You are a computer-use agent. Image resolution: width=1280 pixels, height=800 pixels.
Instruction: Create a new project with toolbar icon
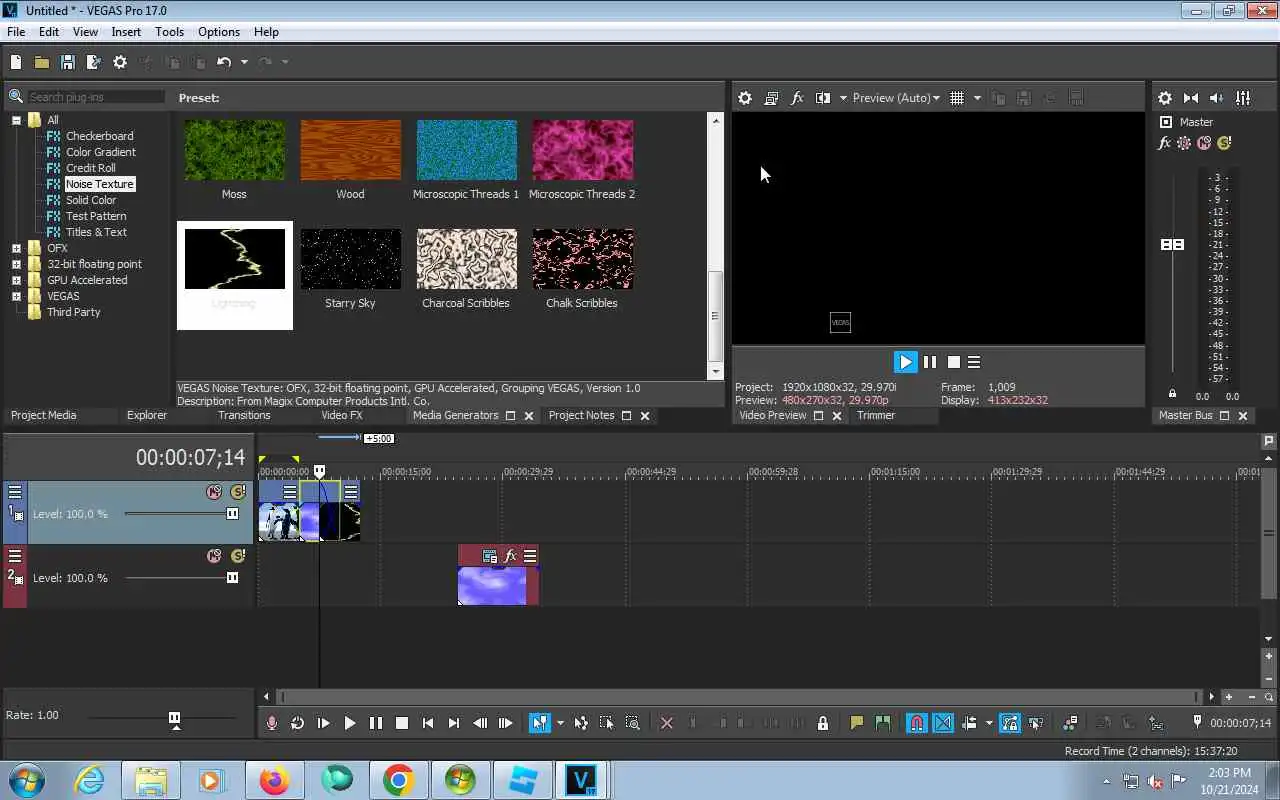click(x=16, y=62)
